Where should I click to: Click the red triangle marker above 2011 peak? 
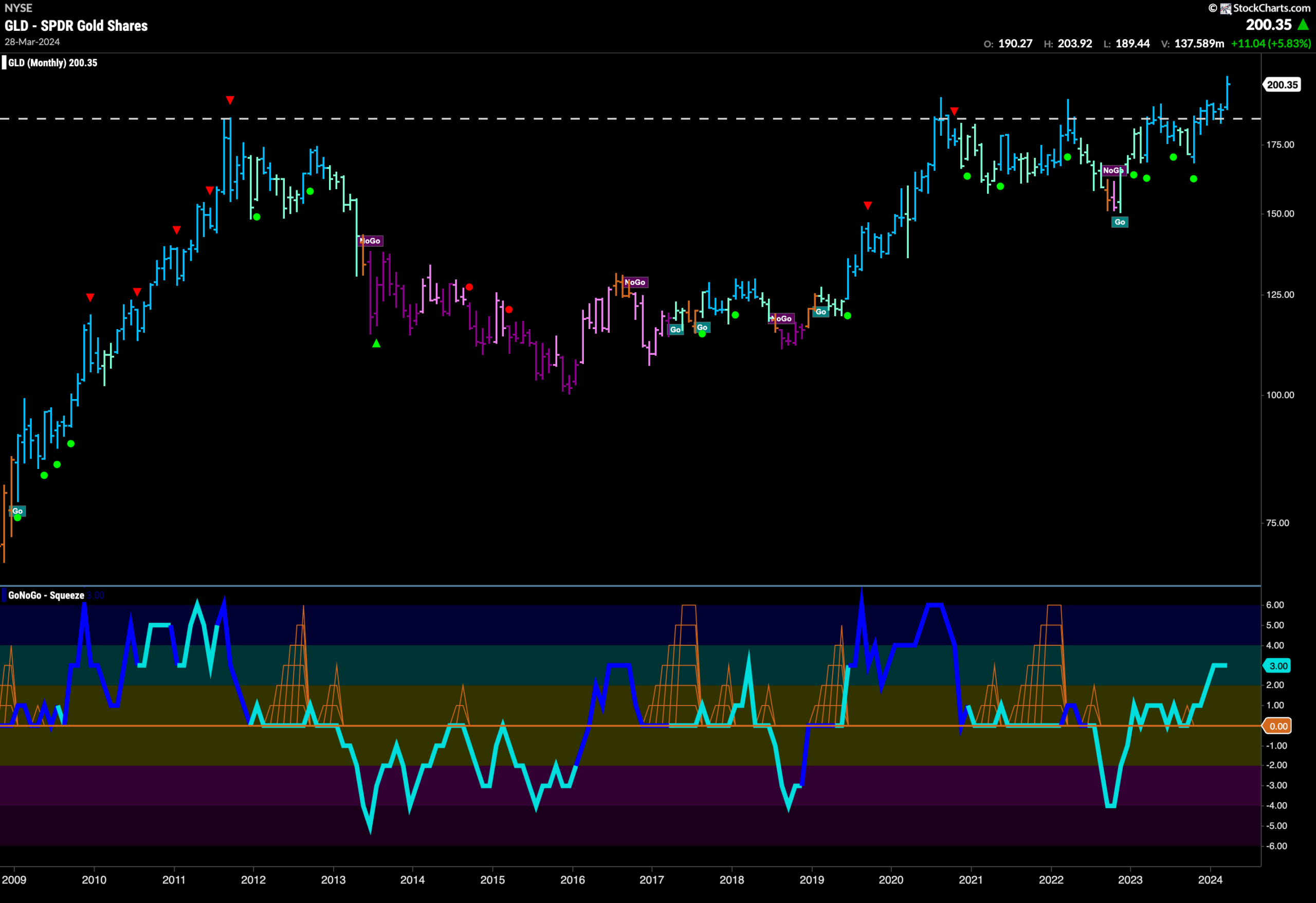pos(230,100)
